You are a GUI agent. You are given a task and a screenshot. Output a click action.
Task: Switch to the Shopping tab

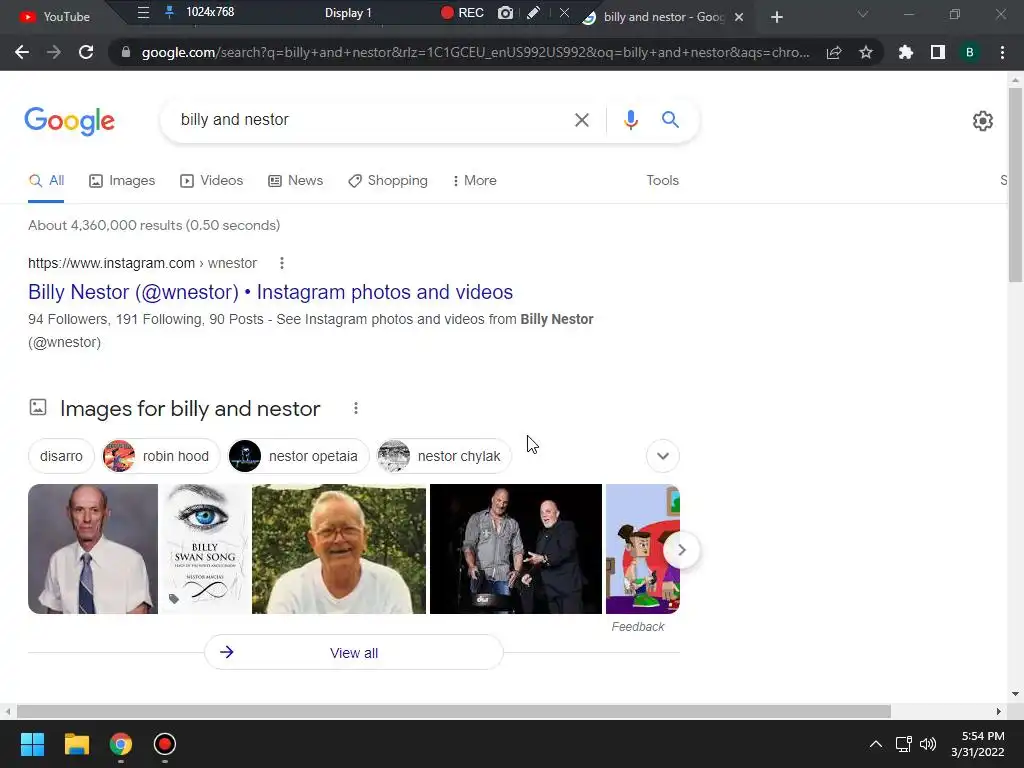(388, 180)
